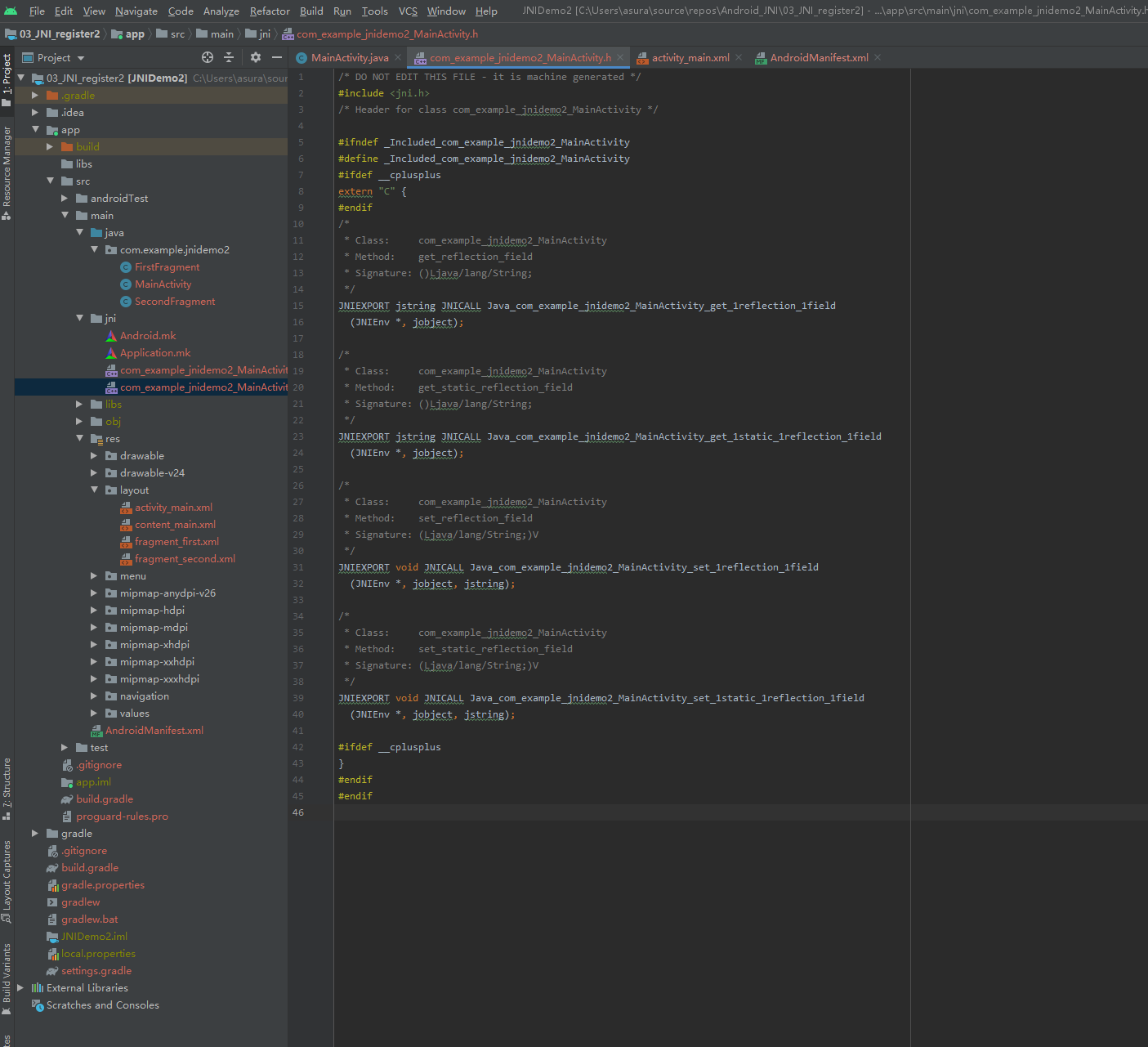Viewport: 1148px width, 1047px height.
Task: Open the Refactor menu
Action: pos(270,11)
